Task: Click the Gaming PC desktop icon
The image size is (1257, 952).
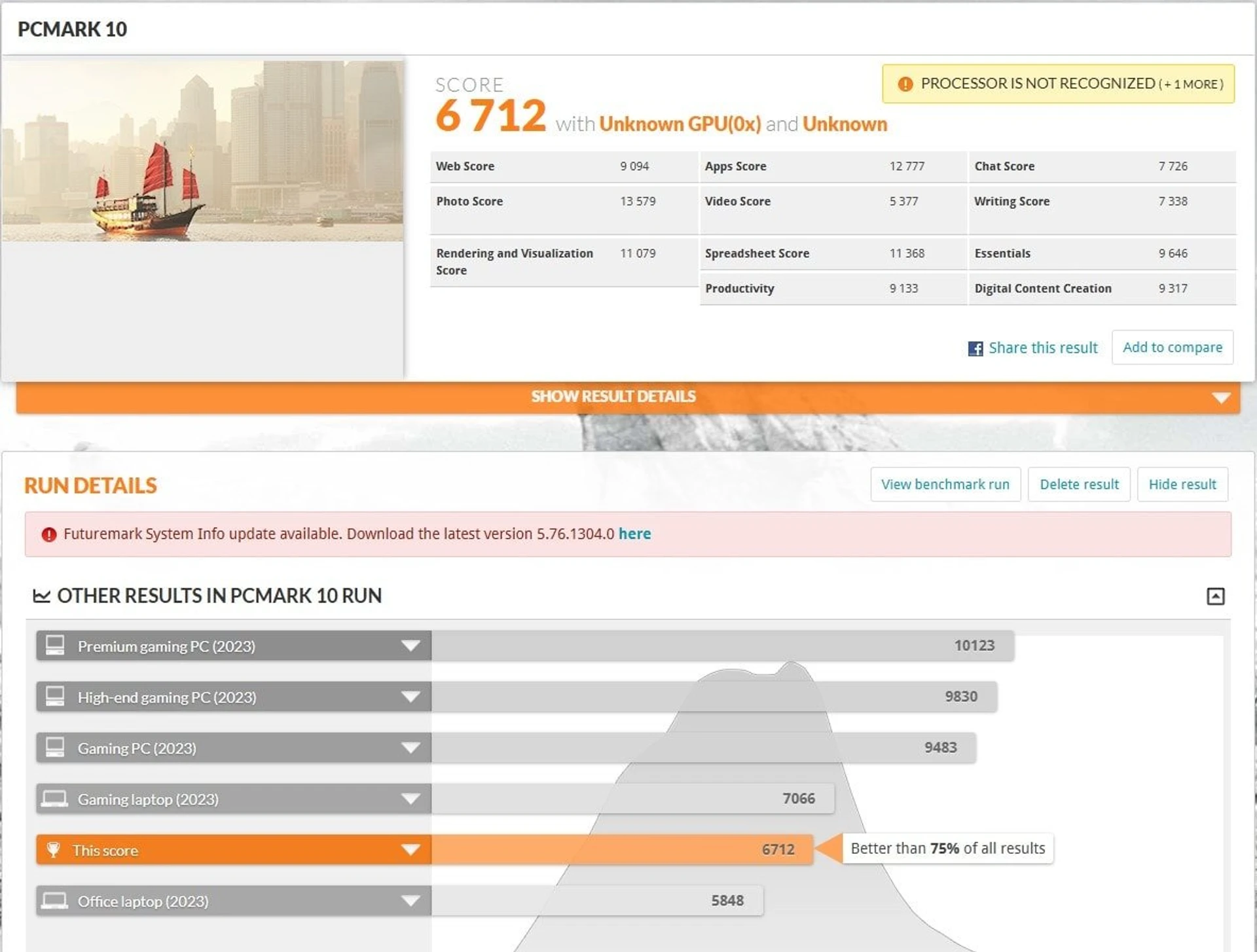Action: 55,747
